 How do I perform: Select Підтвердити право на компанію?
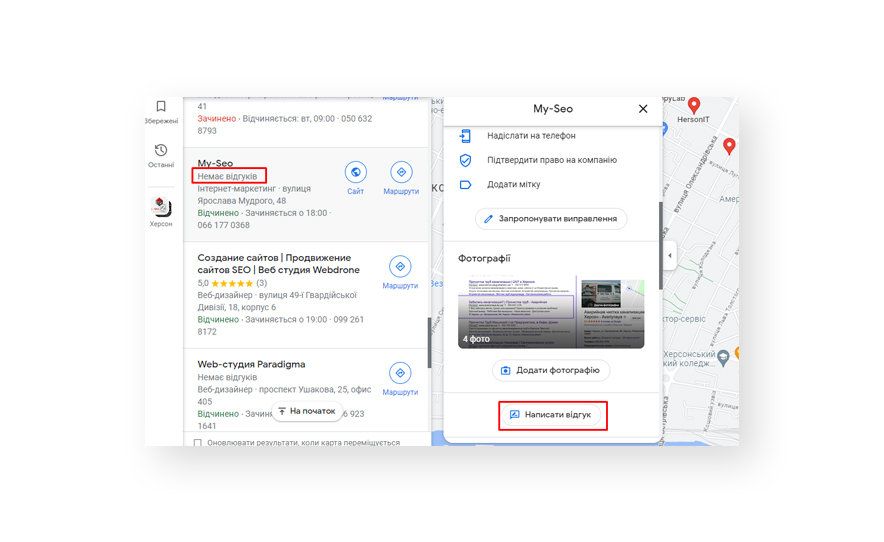pos(551,160)
